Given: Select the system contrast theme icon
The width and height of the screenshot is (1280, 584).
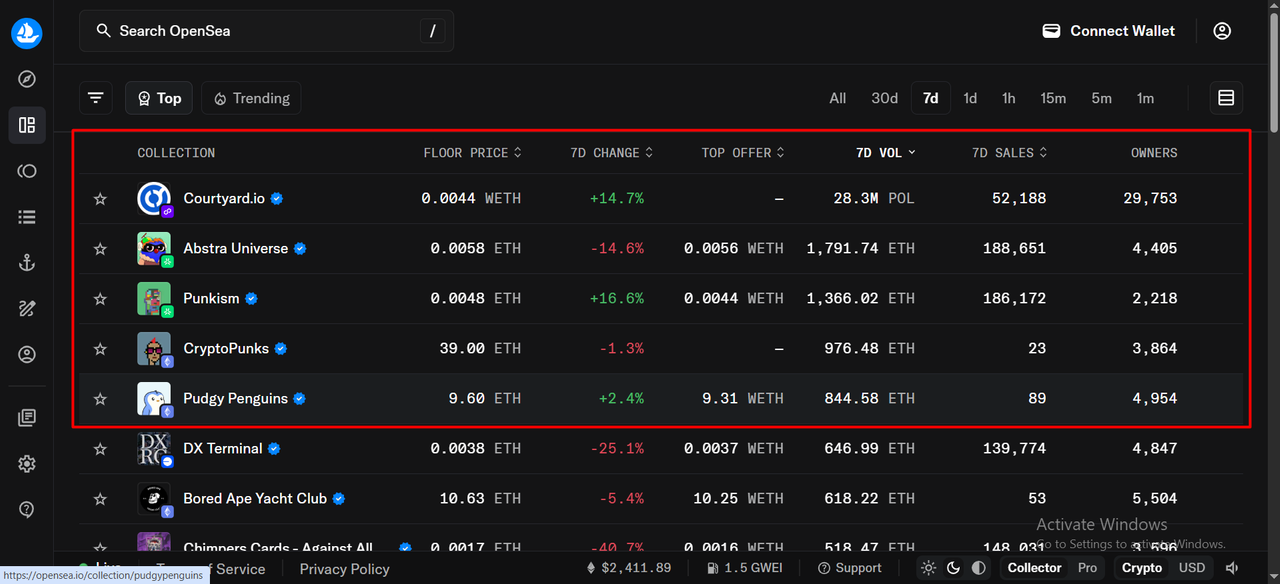Looking at the screenshot, I should pos(979,568).
